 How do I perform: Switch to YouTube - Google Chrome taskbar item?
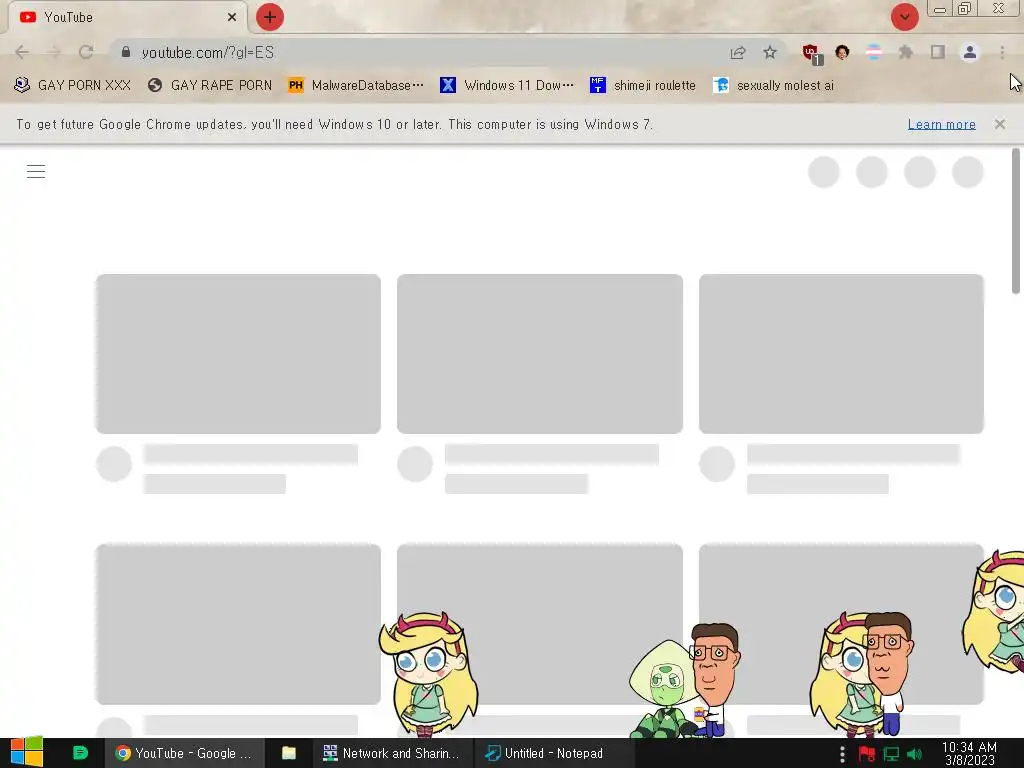pyautogui.click(x=184, y=753)
